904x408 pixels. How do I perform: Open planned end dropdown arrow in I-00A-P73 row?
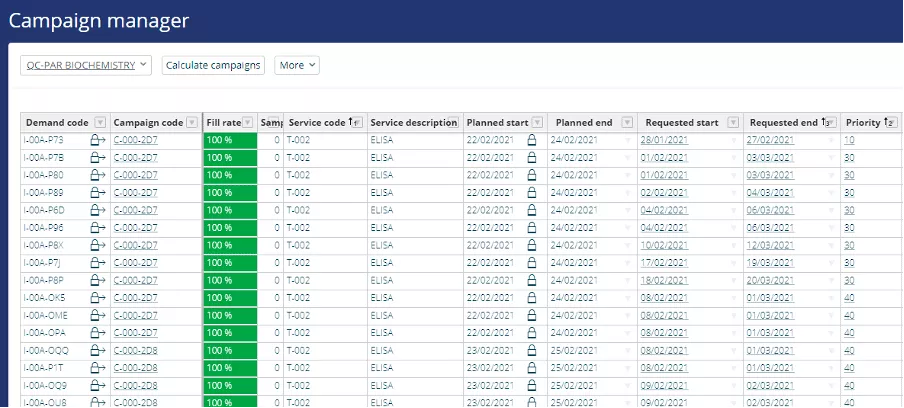click(x=627, y=141)
